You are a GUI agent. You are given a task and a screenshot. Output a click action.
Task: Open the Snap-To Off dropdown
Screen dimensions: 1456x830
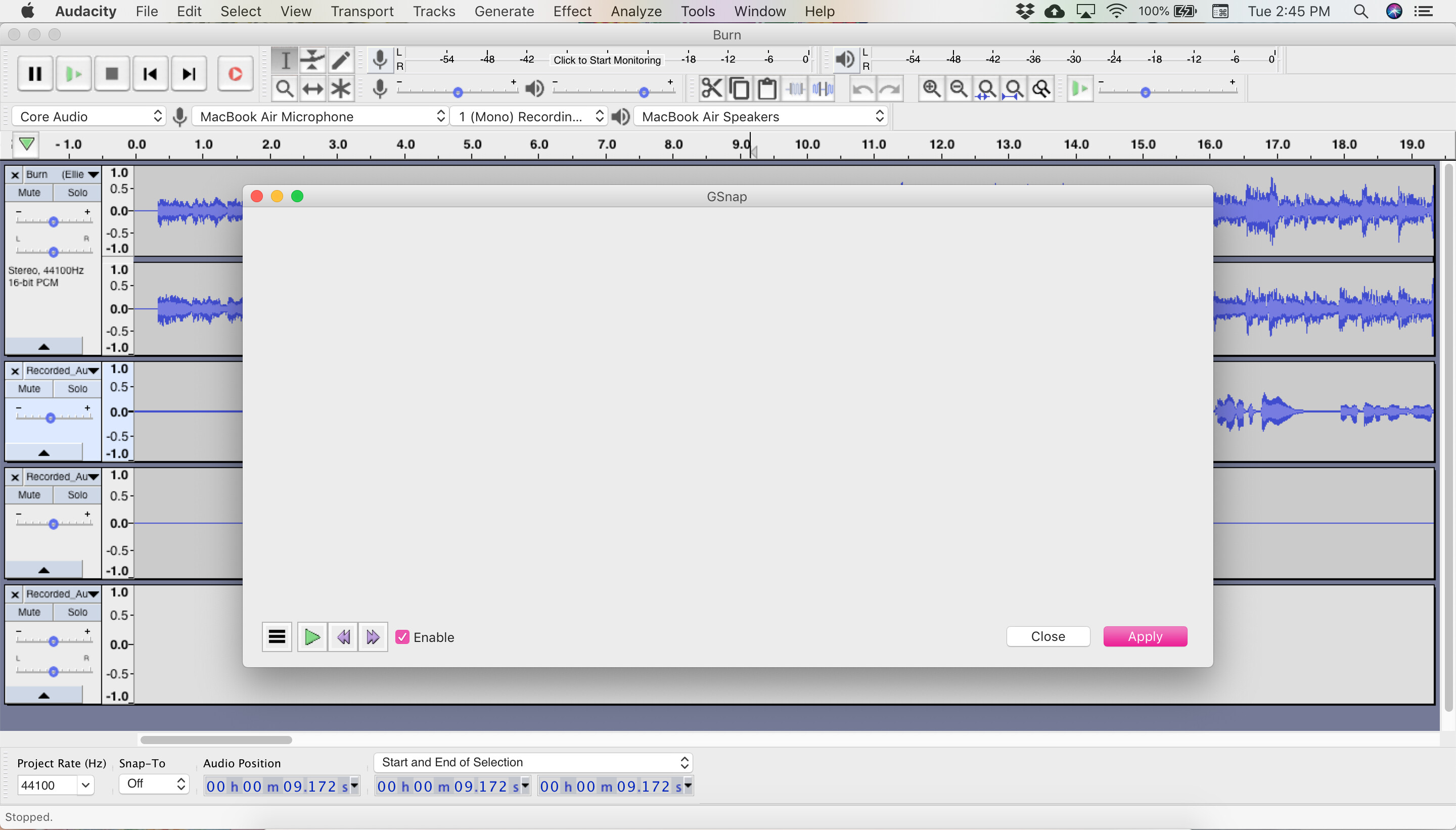[x=154, y=784]
